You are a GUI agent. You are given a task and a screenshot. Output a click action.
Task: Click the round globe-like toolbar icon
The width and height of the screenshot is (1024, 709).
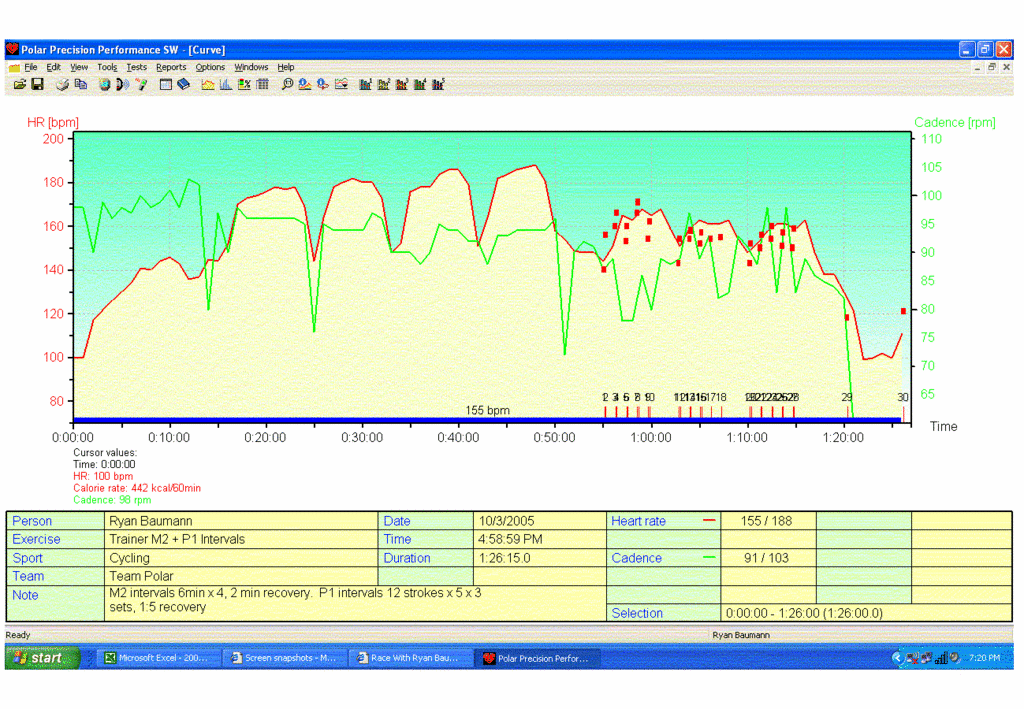point(104,84)
